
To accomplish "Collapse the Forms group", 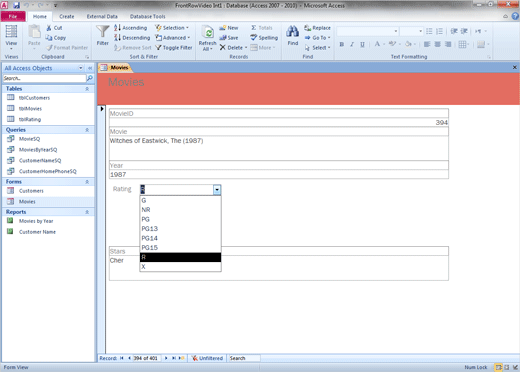I will click(87, 182).
